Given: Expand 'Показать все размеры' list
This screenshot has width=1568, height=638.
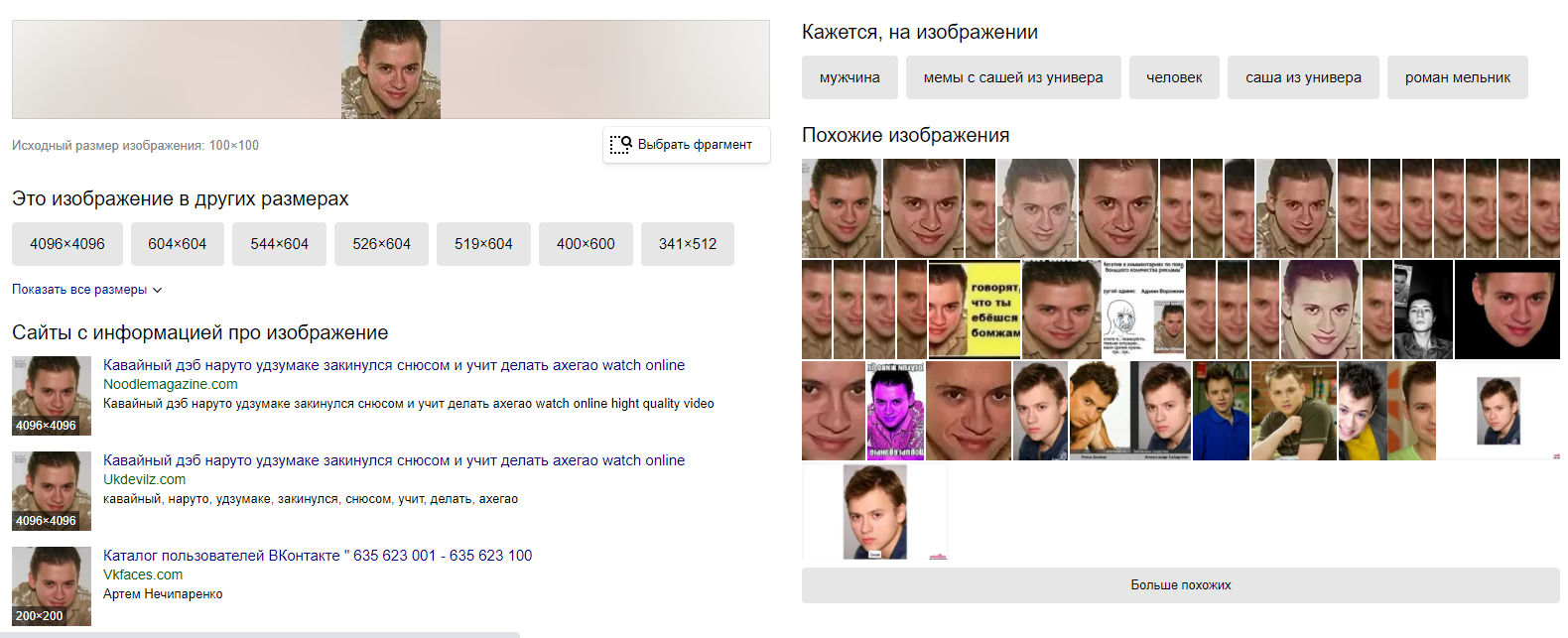Looking at the screenshot, I should pyautogui.click(x=87, y=290).
